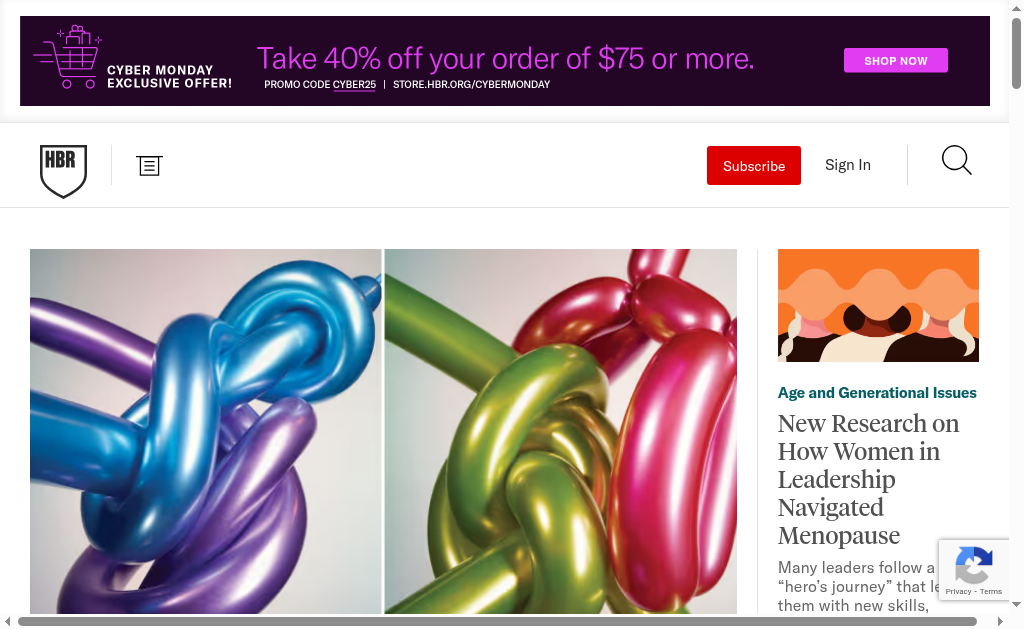Screen dimensions: 1024x629
Task: Click the horizontal scrollbar right arrow
Action: click(x=1000, y=621)
